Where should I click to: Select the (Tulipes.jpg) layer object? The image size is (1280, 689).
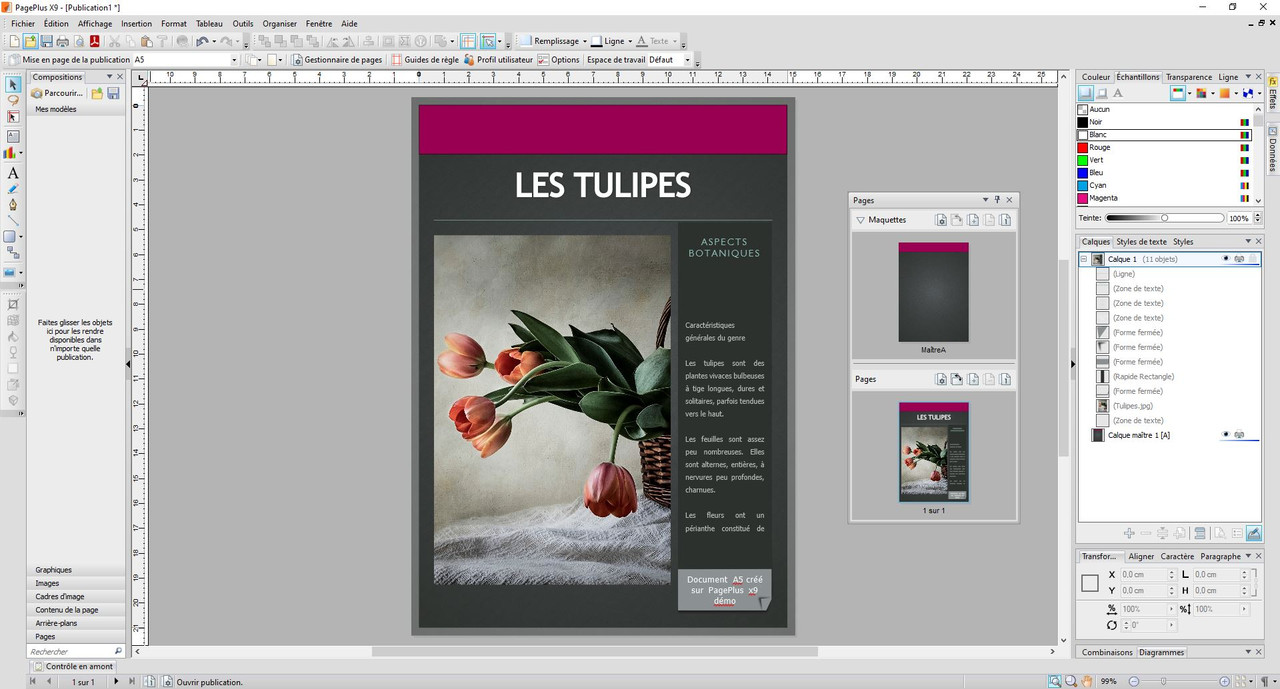(1133, 406)
